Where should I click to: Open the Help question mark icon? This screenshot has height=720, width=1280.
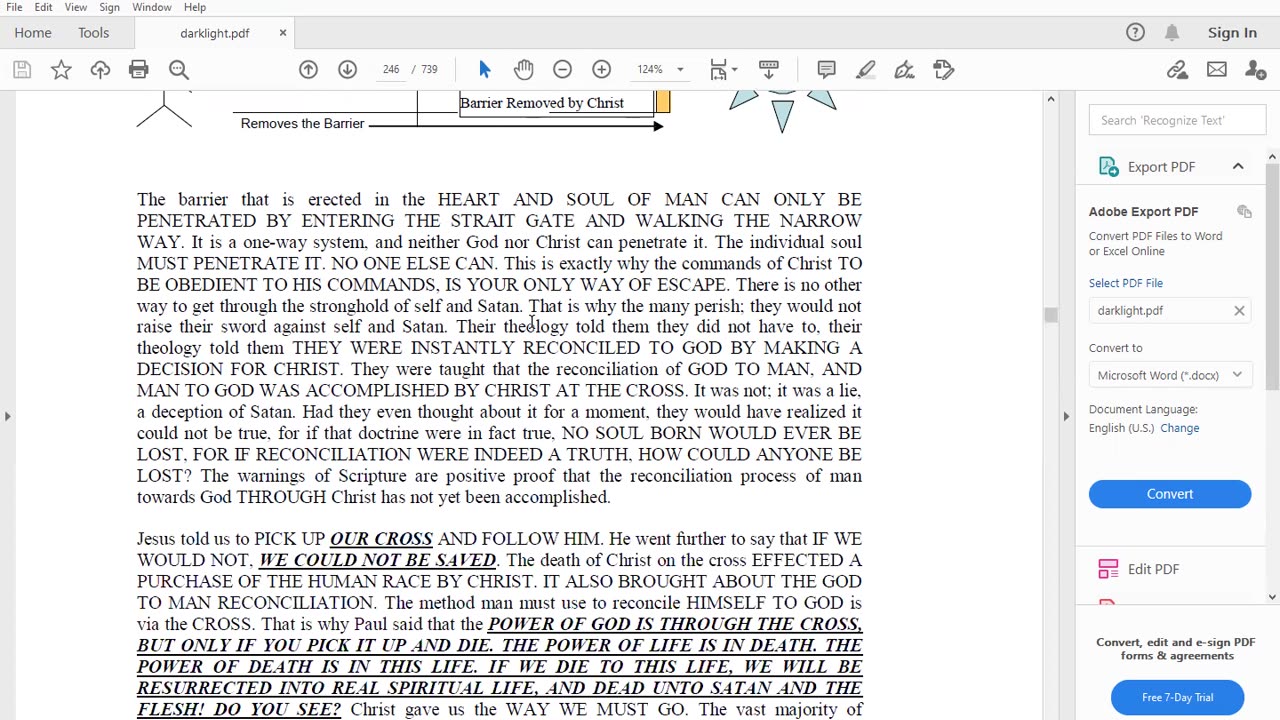pyautogui.click(x=1135, y=32)
